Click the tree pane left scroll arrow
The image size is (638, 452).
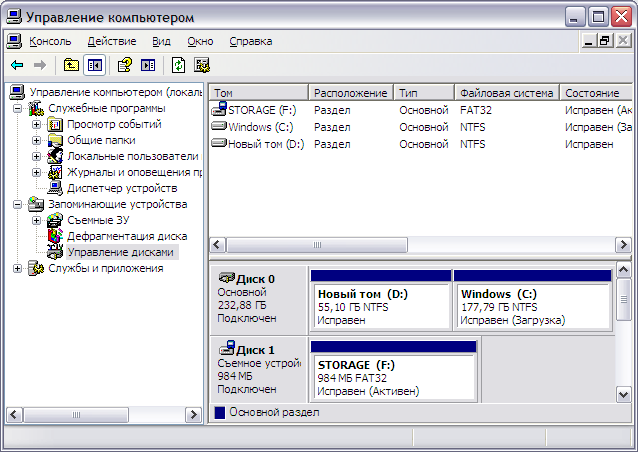click(x=13, y=415)
